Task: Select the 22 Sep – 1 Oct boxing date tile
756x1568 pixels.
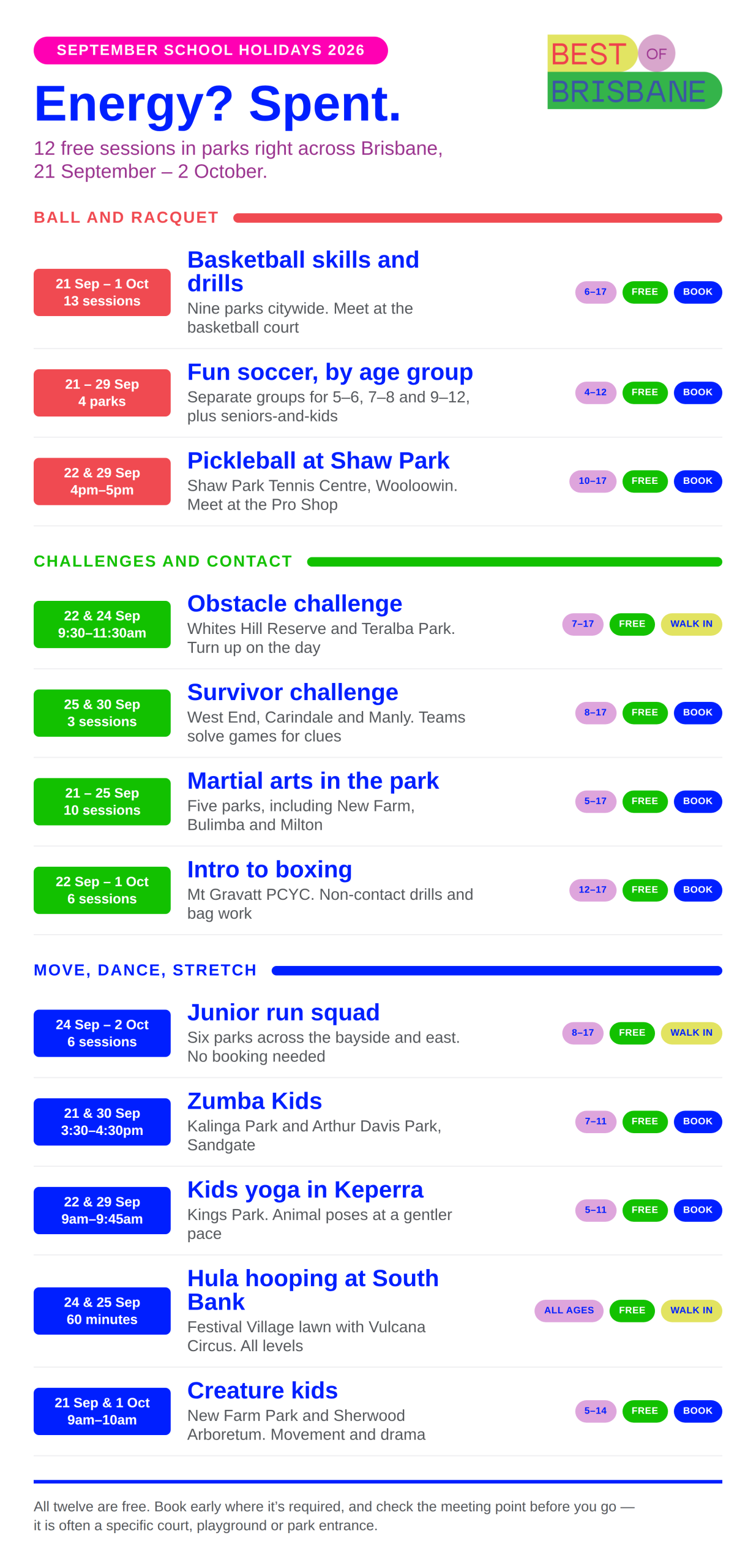Action: coord(102,889)
